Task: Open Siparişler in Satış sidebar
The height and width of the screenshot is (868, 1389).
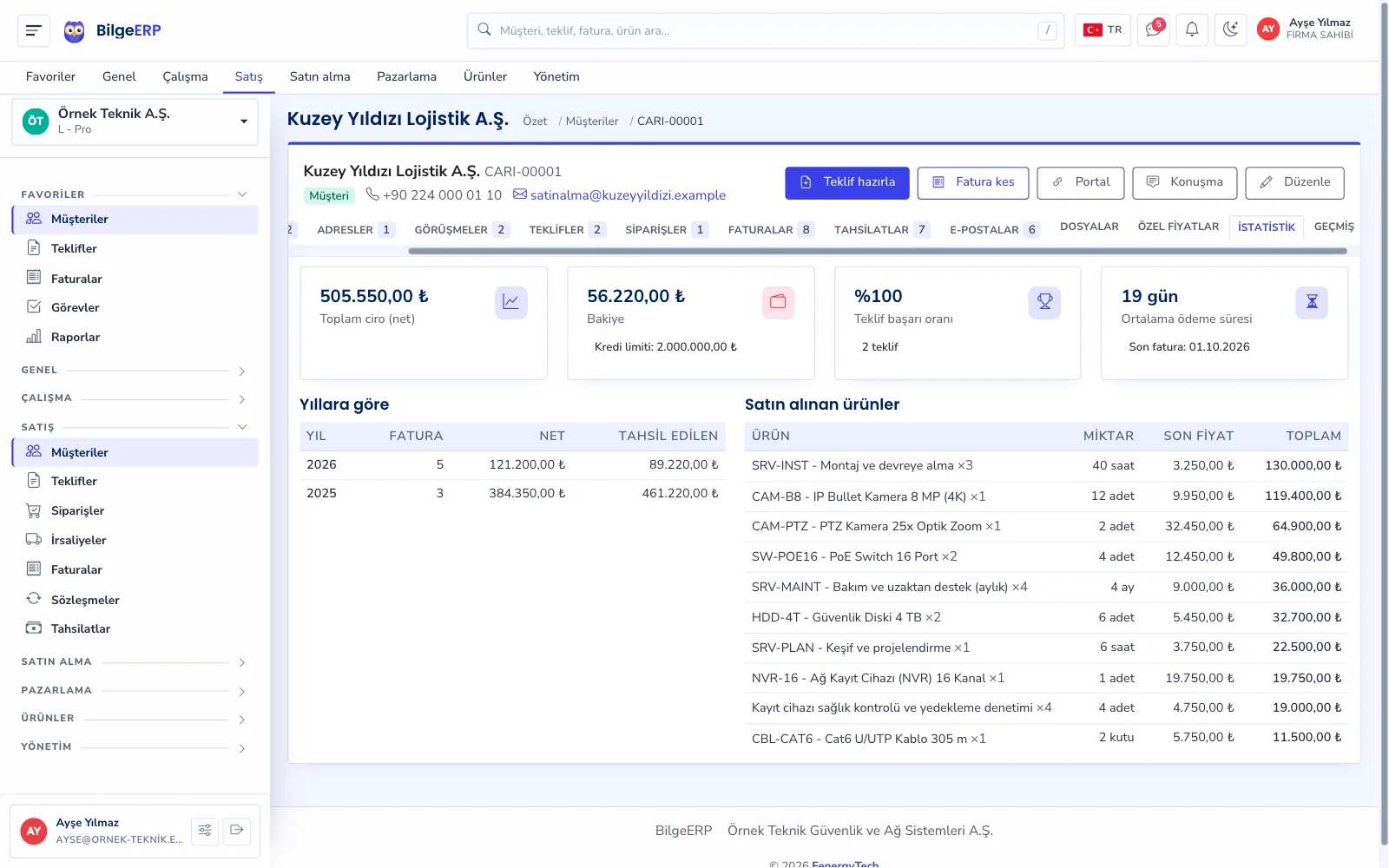Action: point(135,510)
